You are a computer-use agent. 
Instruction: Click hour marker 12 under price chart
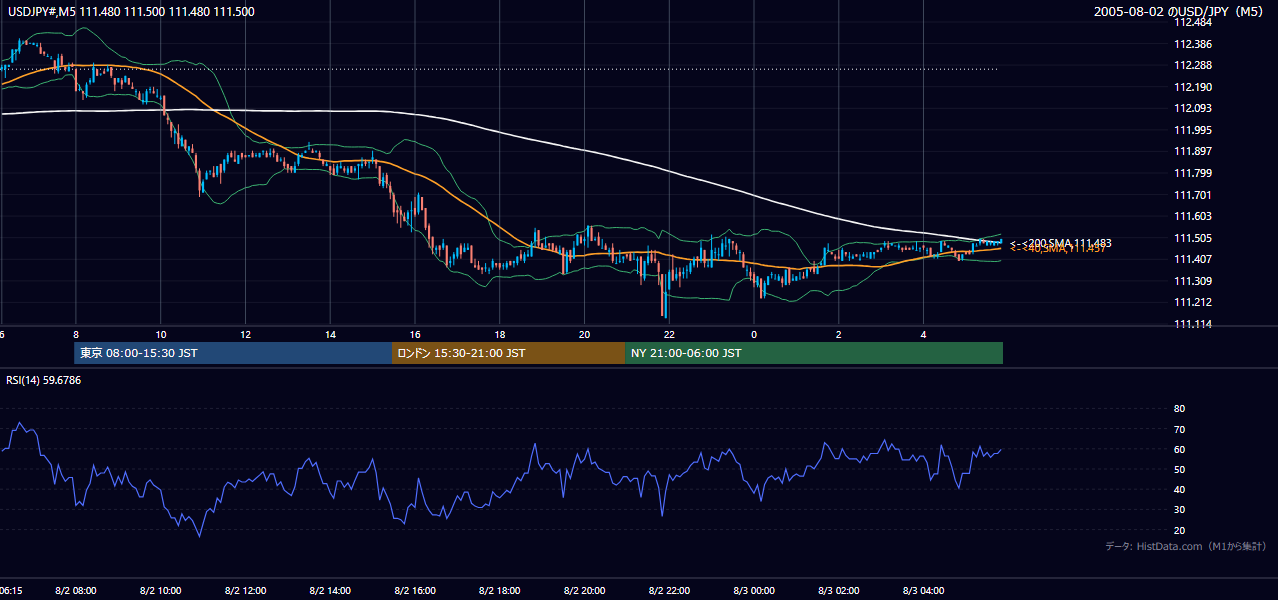[x=246, y=335]
